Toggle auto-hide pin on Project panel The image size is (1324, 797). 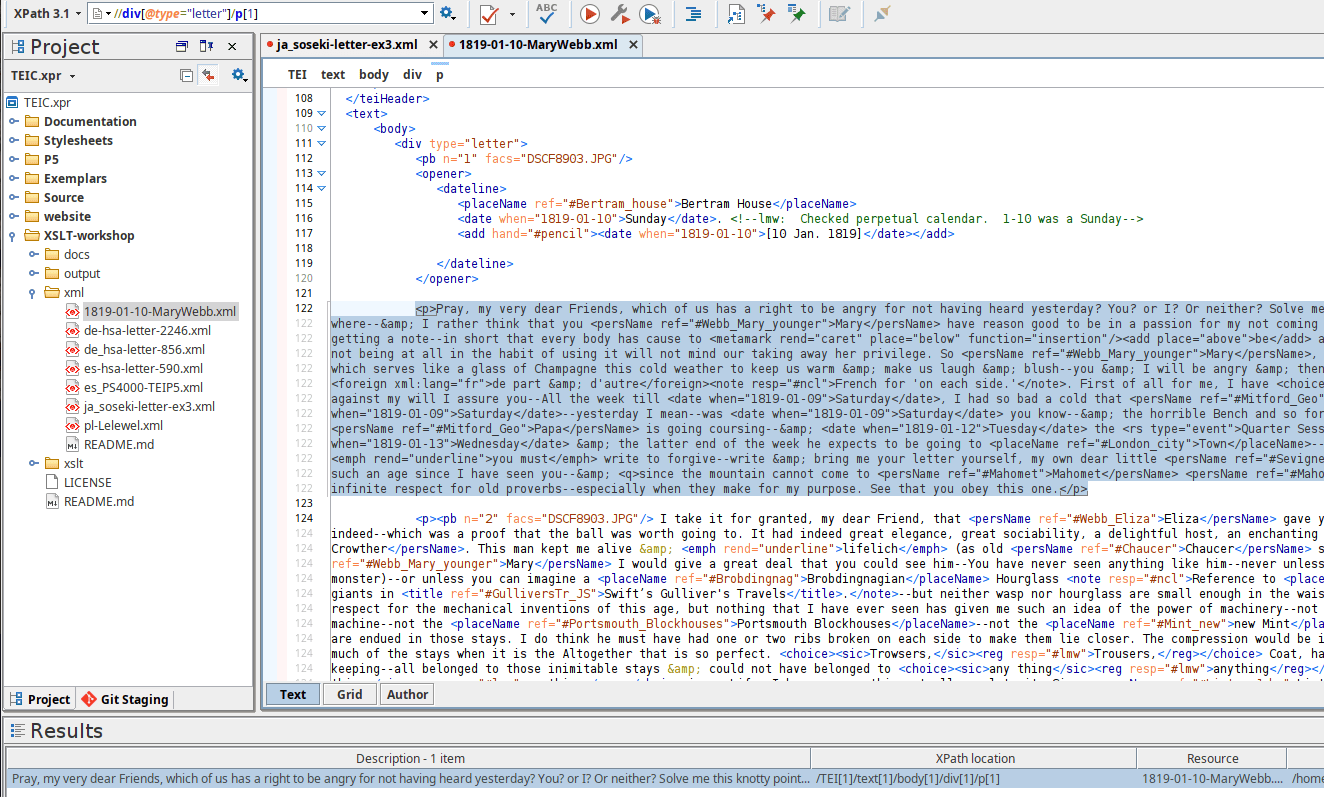pyautogui.click(x=206, y=46)
